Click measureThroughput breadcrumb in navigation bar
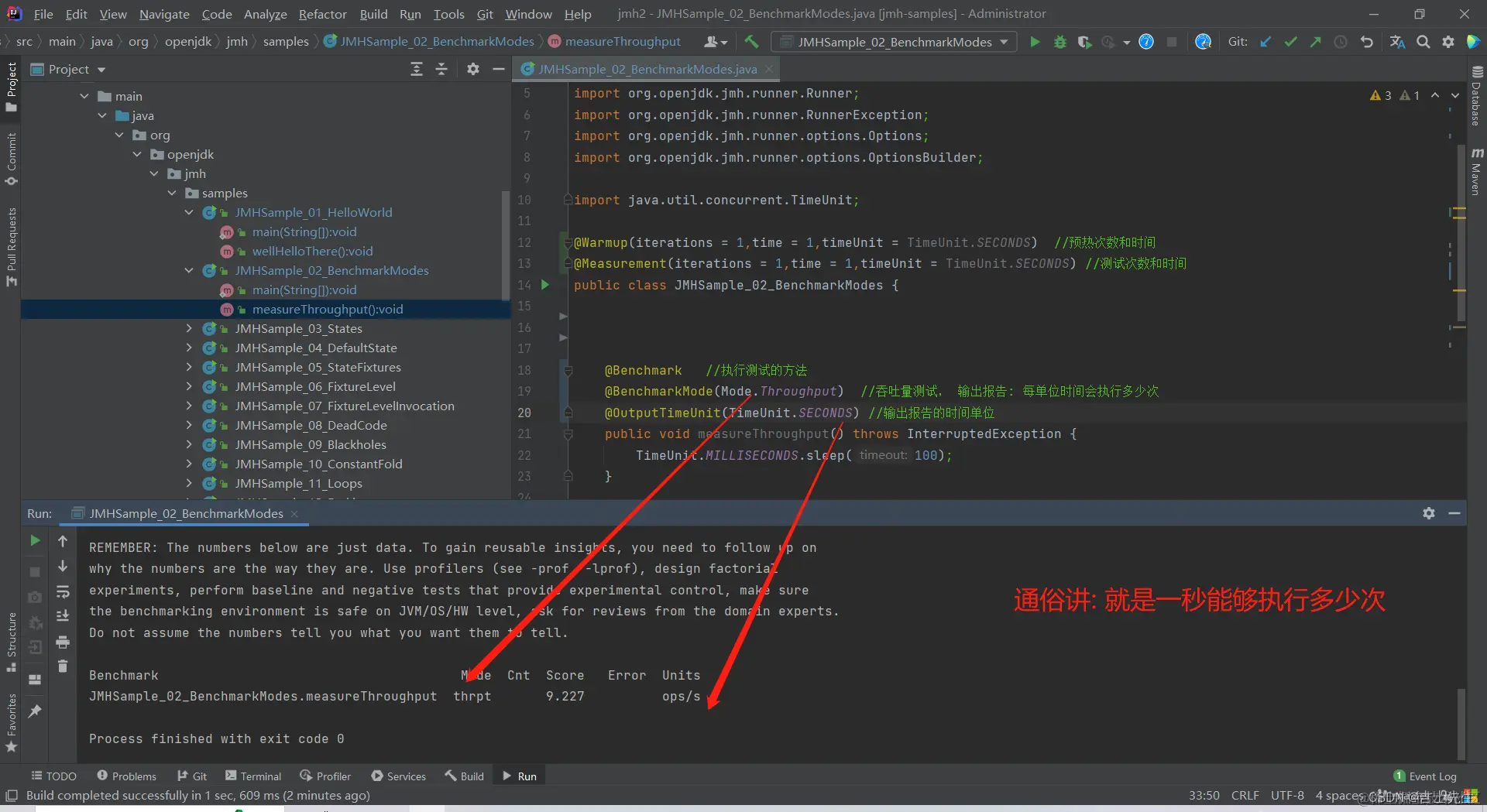Screen dimensions: 1487x812 tap(622, 42)
